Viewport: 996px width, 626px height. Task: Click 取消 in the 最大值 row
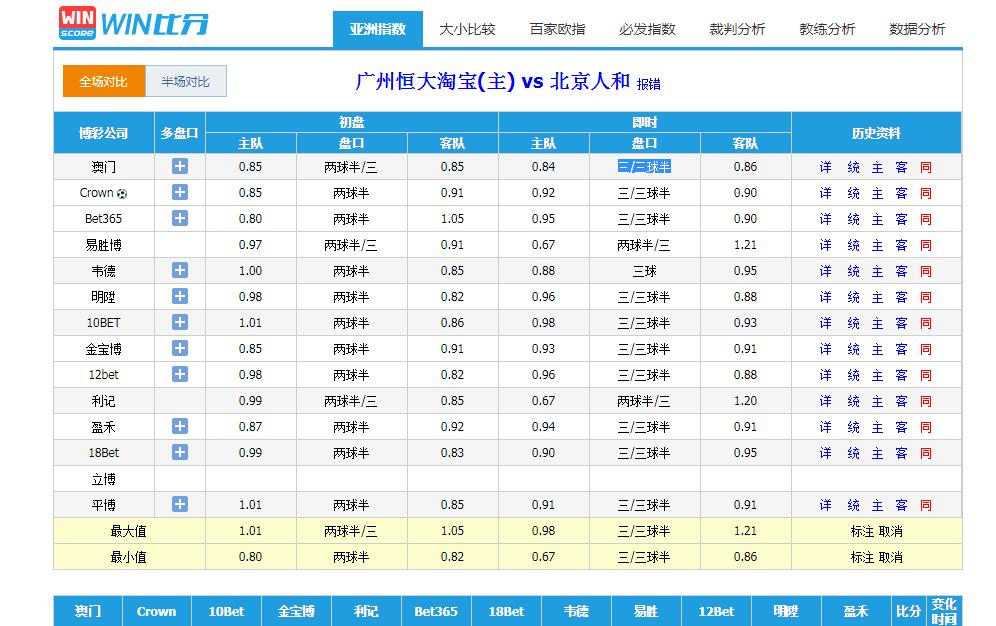[891, 531]
